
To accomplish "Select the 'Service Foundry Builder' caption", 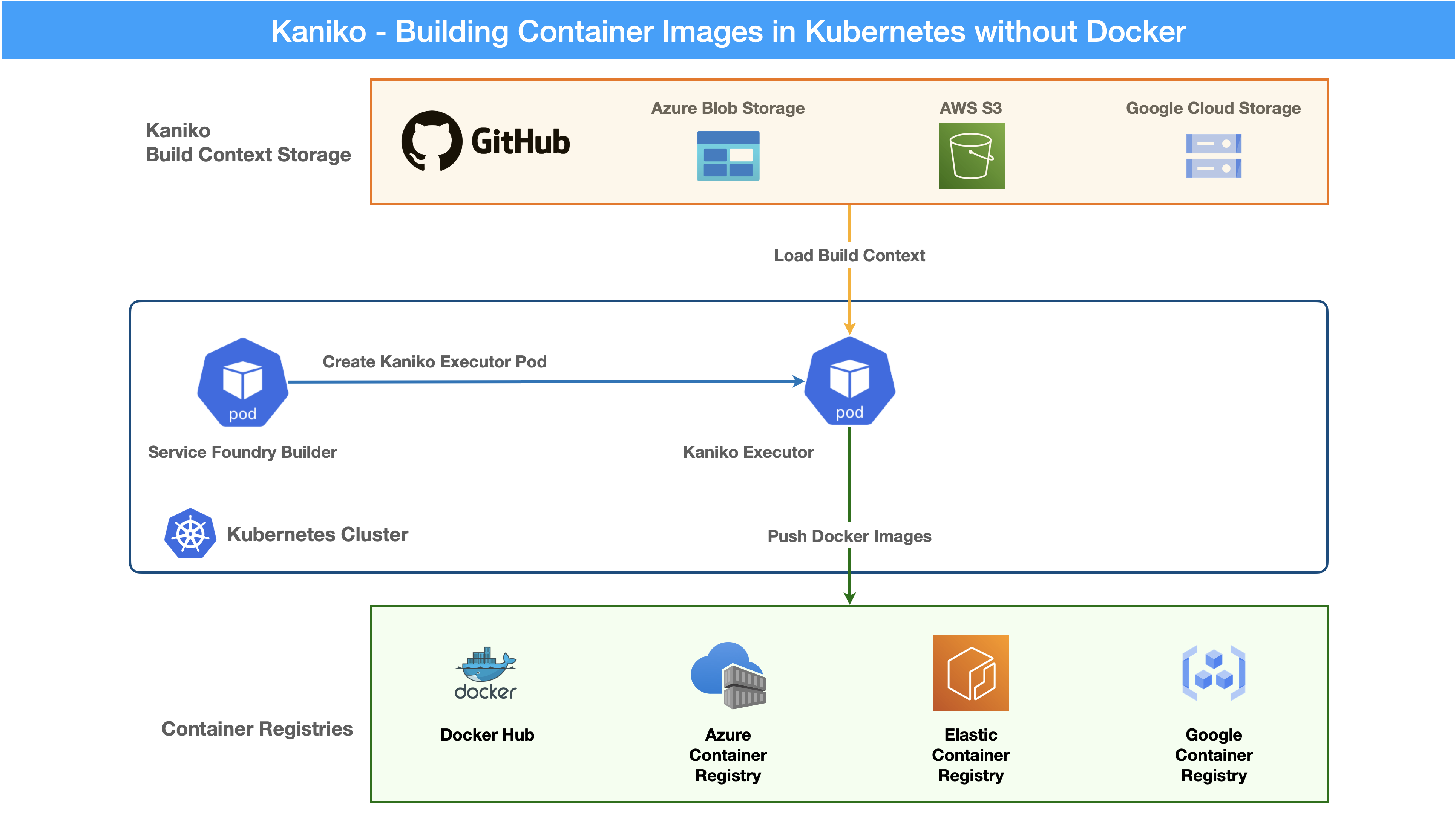I will (x=242, y=452).
